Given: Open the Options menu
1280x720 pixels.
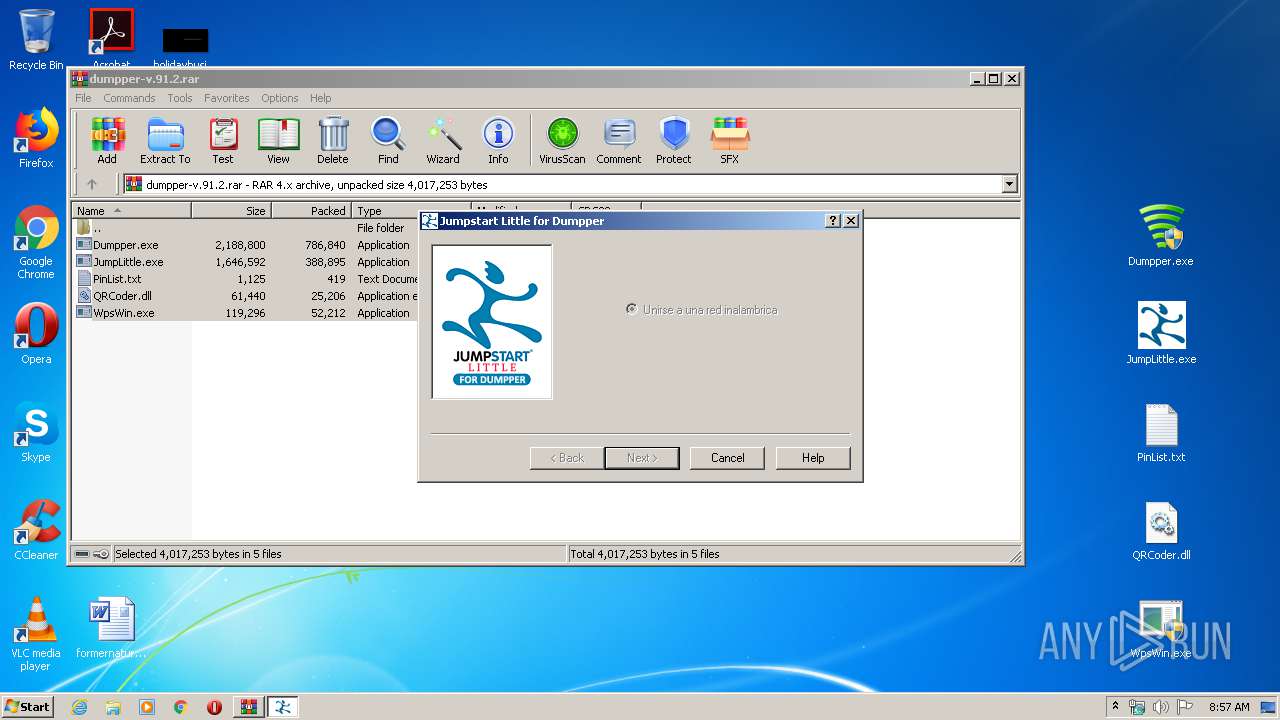Looking at the screenshot, I should 280,98.
